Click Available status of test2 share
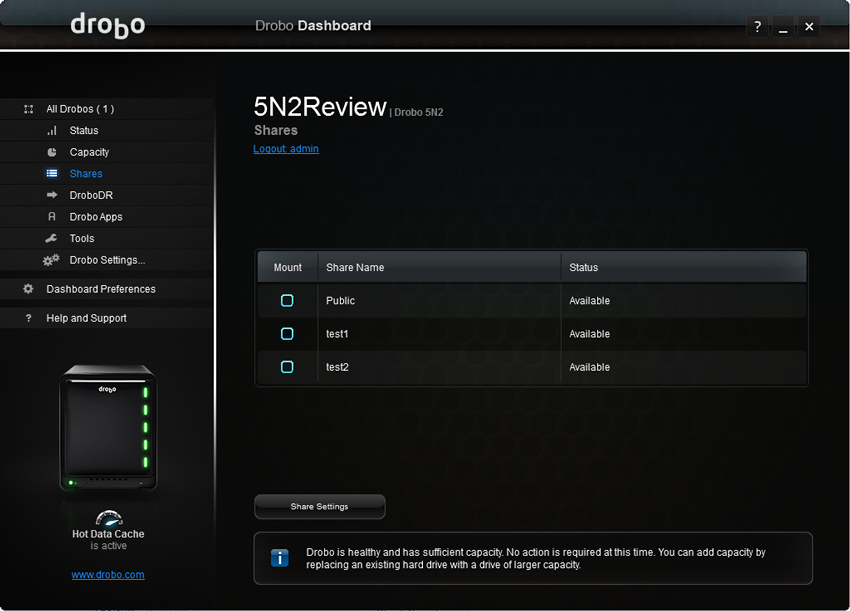This screenshot has width=850, height=611. point(589,368)
